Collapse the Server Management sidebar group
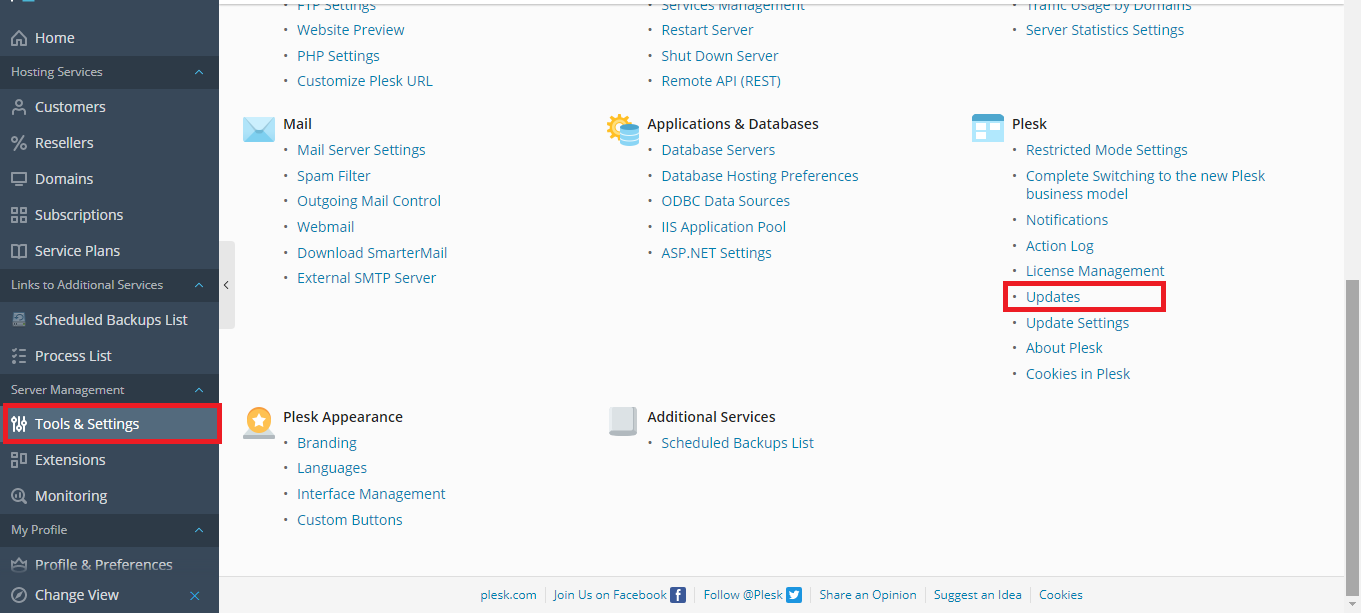 198,390
